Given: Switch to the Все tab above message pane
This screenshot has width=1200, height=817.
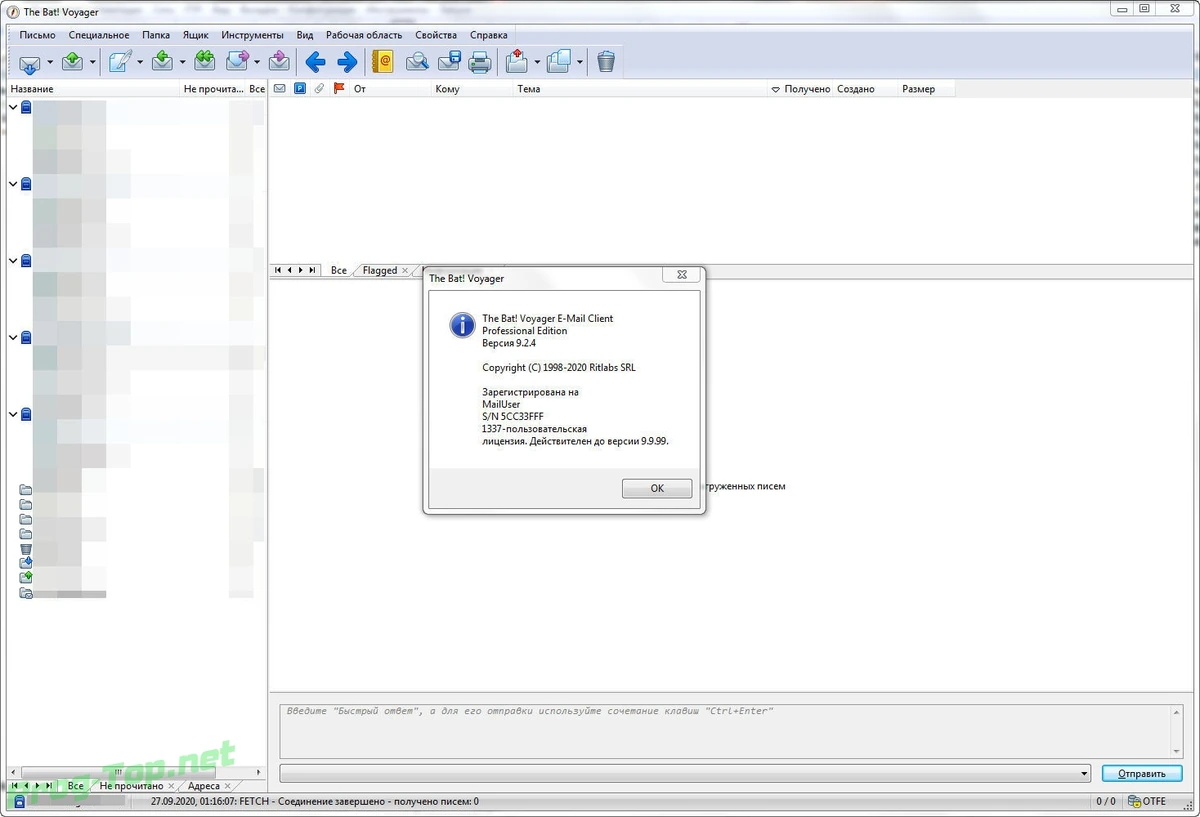Looking at the screenshot, I should pos(339,270).
